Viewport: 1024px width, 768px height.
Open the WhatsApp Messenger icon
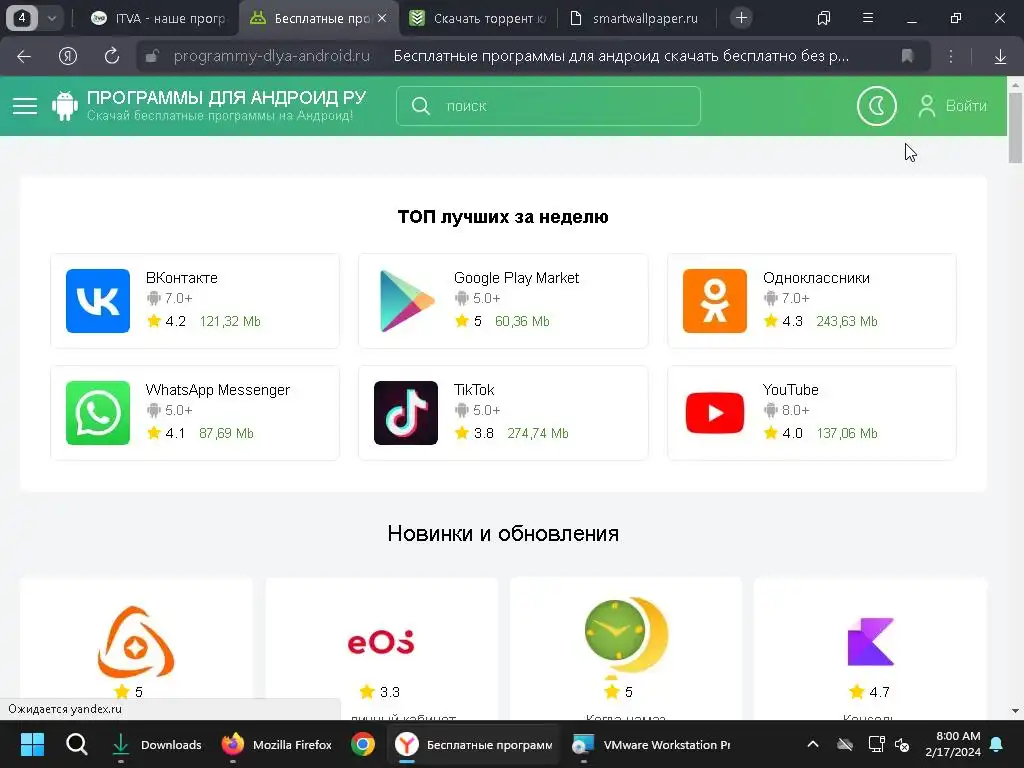tap(98, 413)
